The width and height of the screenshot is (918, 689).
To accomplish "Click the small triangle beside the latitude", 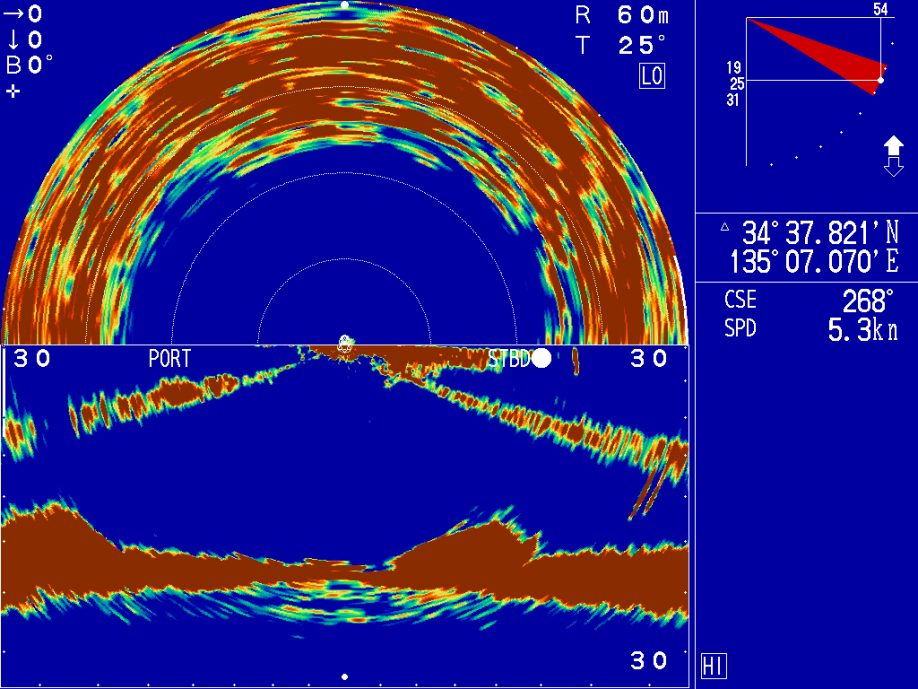I will click(x=725, y=228).
